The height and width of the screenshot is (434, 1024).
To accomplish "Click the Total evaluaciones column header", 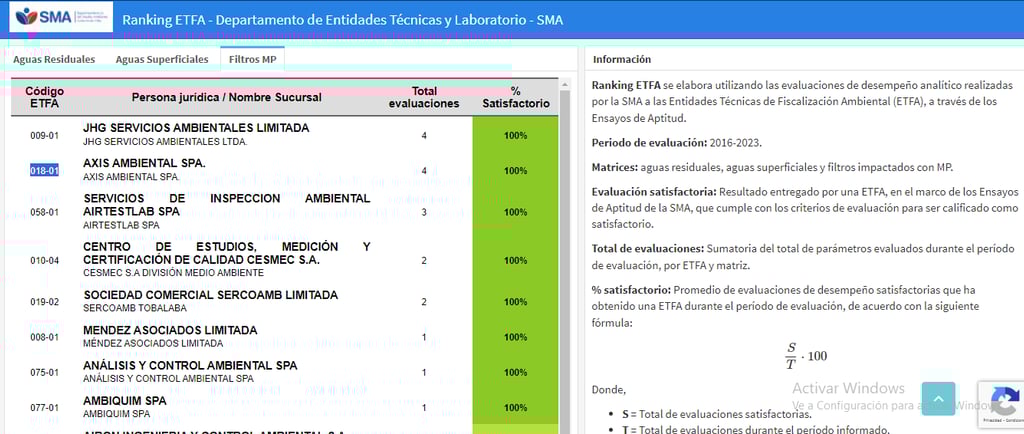I will coord(424,97).
